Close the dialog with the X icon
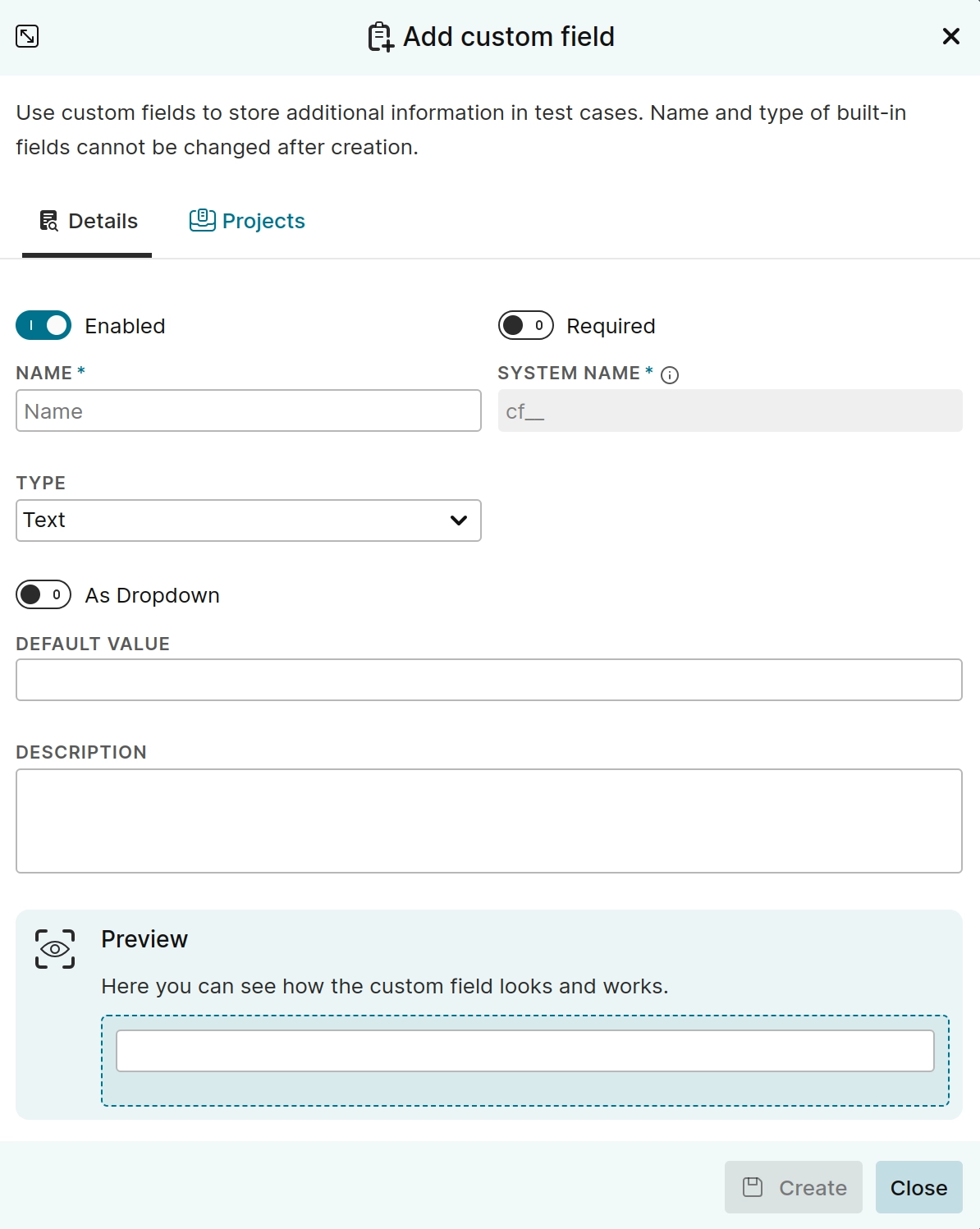 coord(951,36)
